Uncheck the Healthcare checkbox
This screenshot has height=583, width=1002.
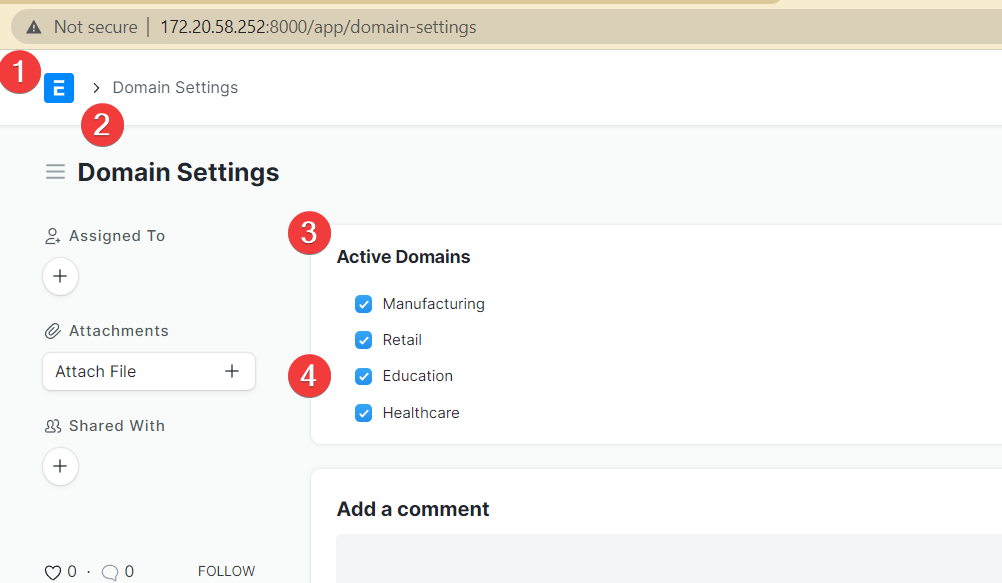tap(363, 412)
